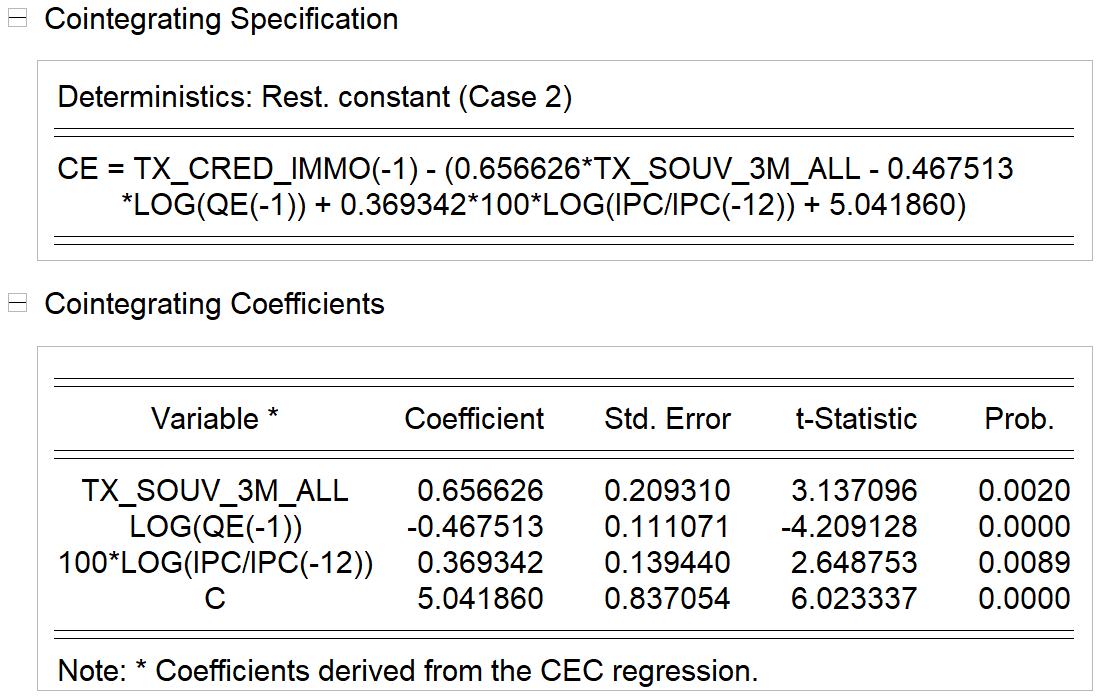Collapse the Cointegrating Coefficients section
Viewport: 1102px width, 699px height.
click(x=17, y=303)
